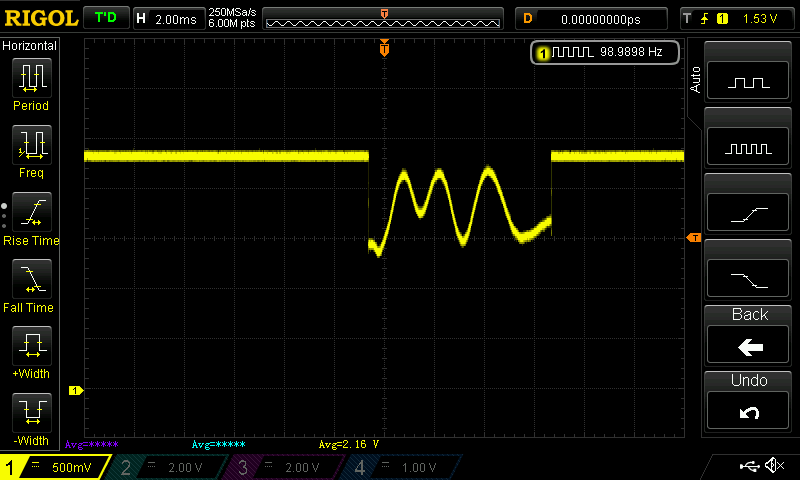This screenshot has height=480, width=800.
Task: Select the -Width measurement icon
Action: point(32,412)
